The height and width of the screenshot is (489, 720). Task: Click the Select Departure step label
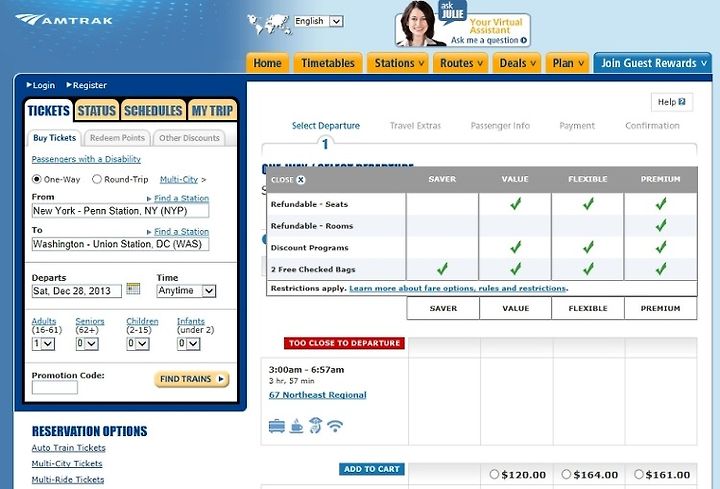point(326,126)
